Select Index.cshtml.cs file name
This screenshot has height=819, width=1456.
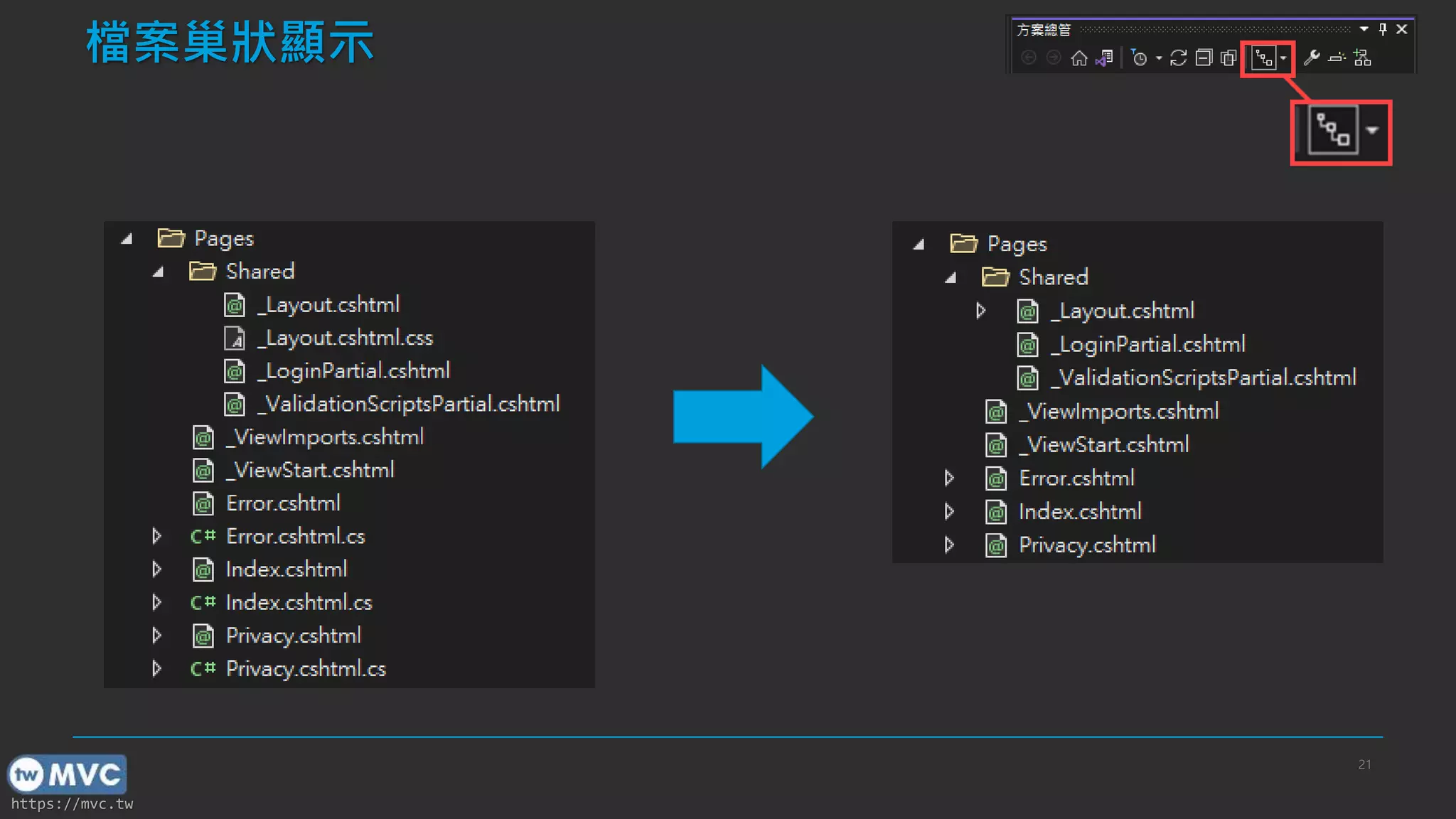click(299, 602)
